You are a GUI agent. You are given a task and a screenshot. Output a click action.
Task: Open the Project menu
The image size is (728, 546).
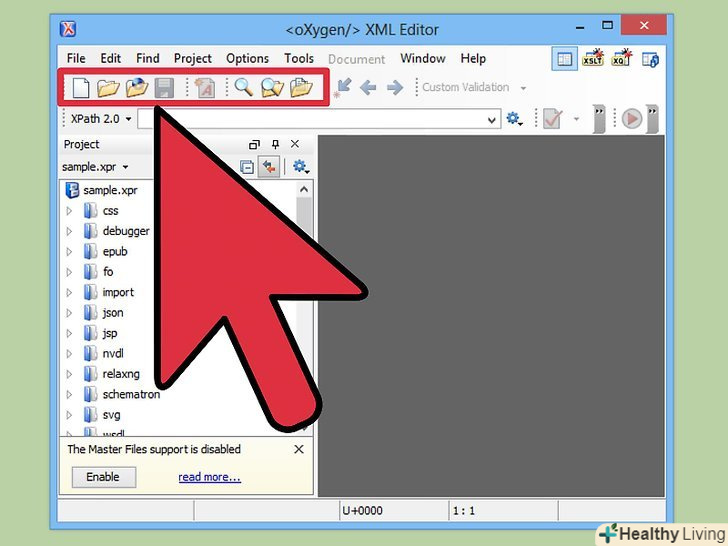(x=193, y=59)
